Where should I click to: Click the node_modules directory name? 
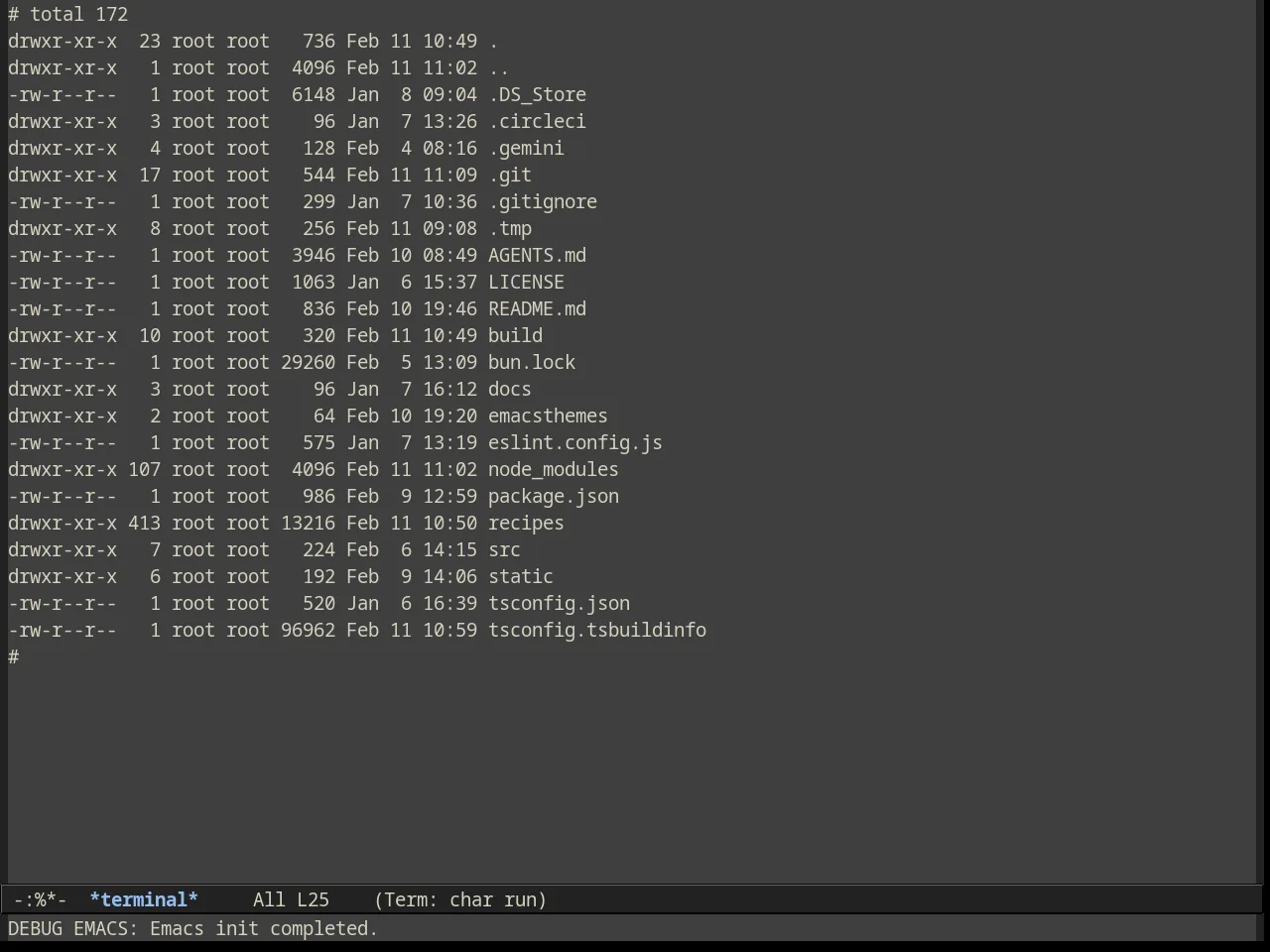(x=554, y=469)
